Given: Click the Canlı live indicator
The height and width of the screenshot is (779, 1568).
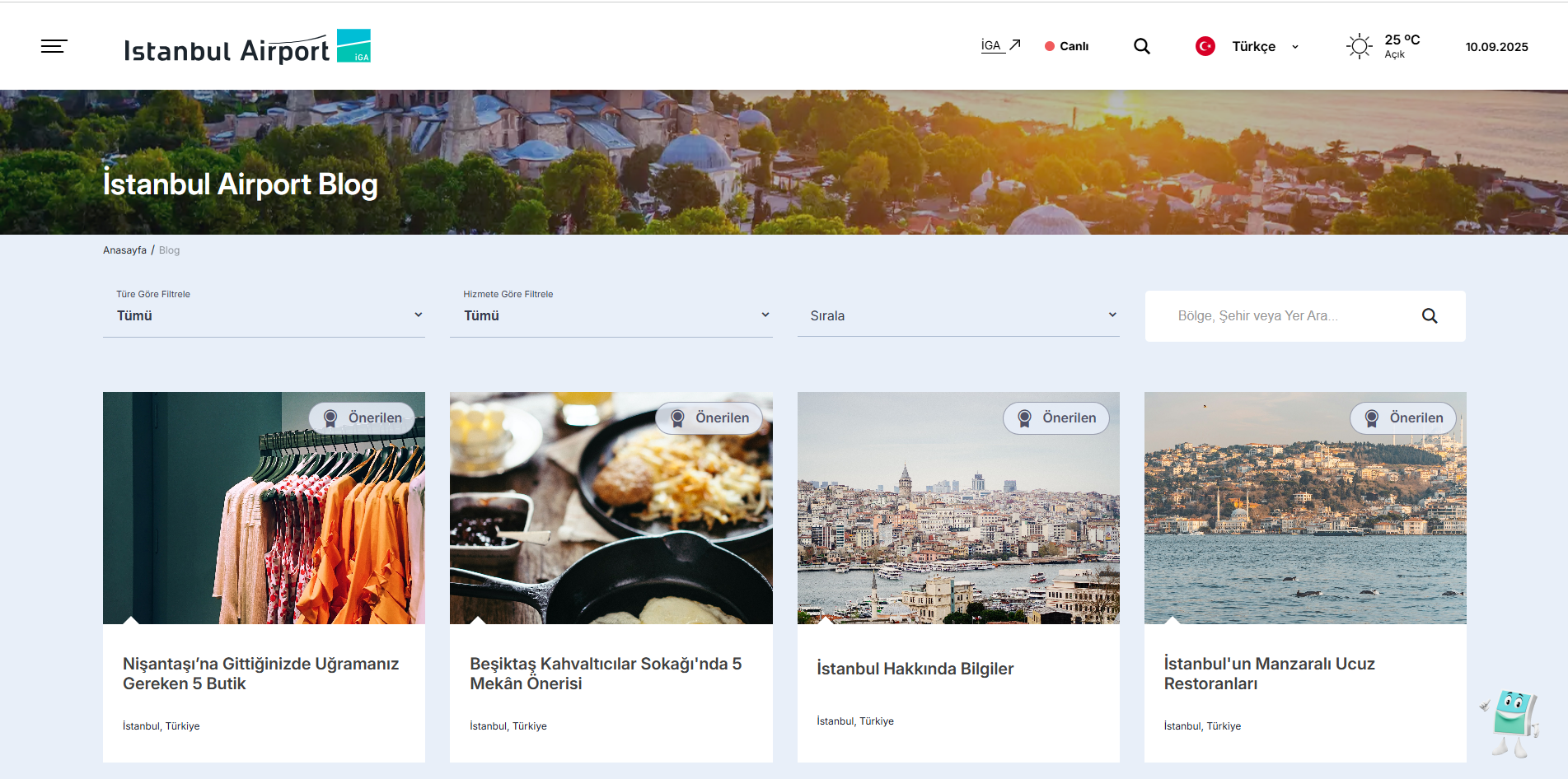Looking at the screenshot, I should click(1067, 46).
